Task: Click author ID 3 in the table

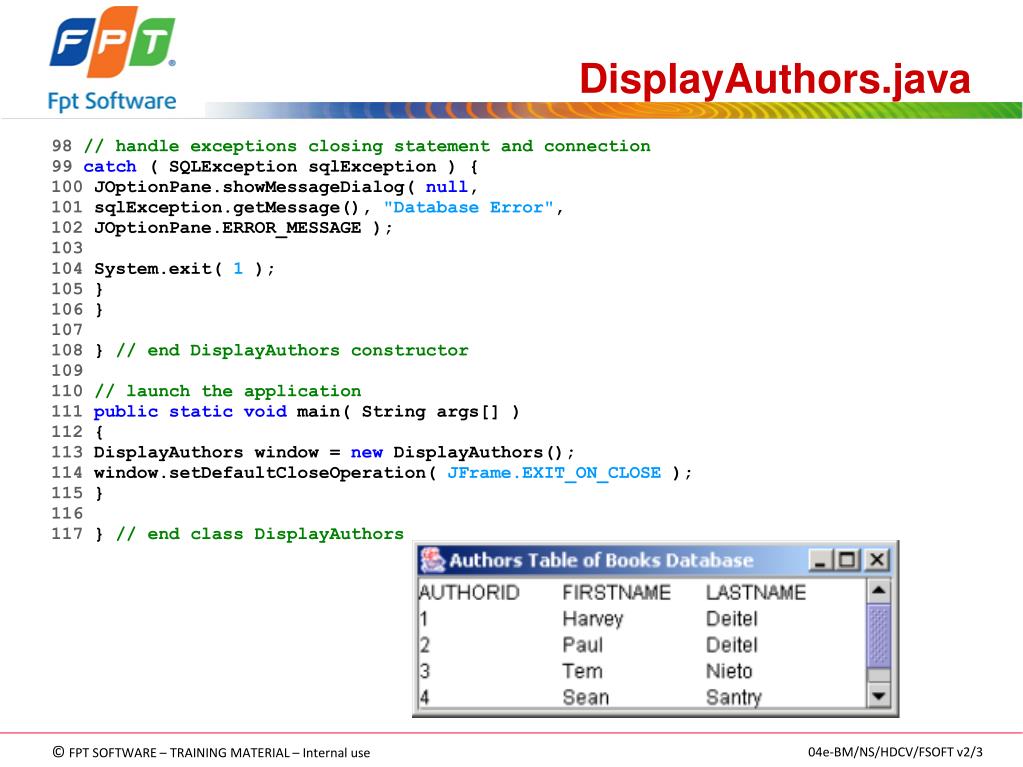Action: [425, 671]
